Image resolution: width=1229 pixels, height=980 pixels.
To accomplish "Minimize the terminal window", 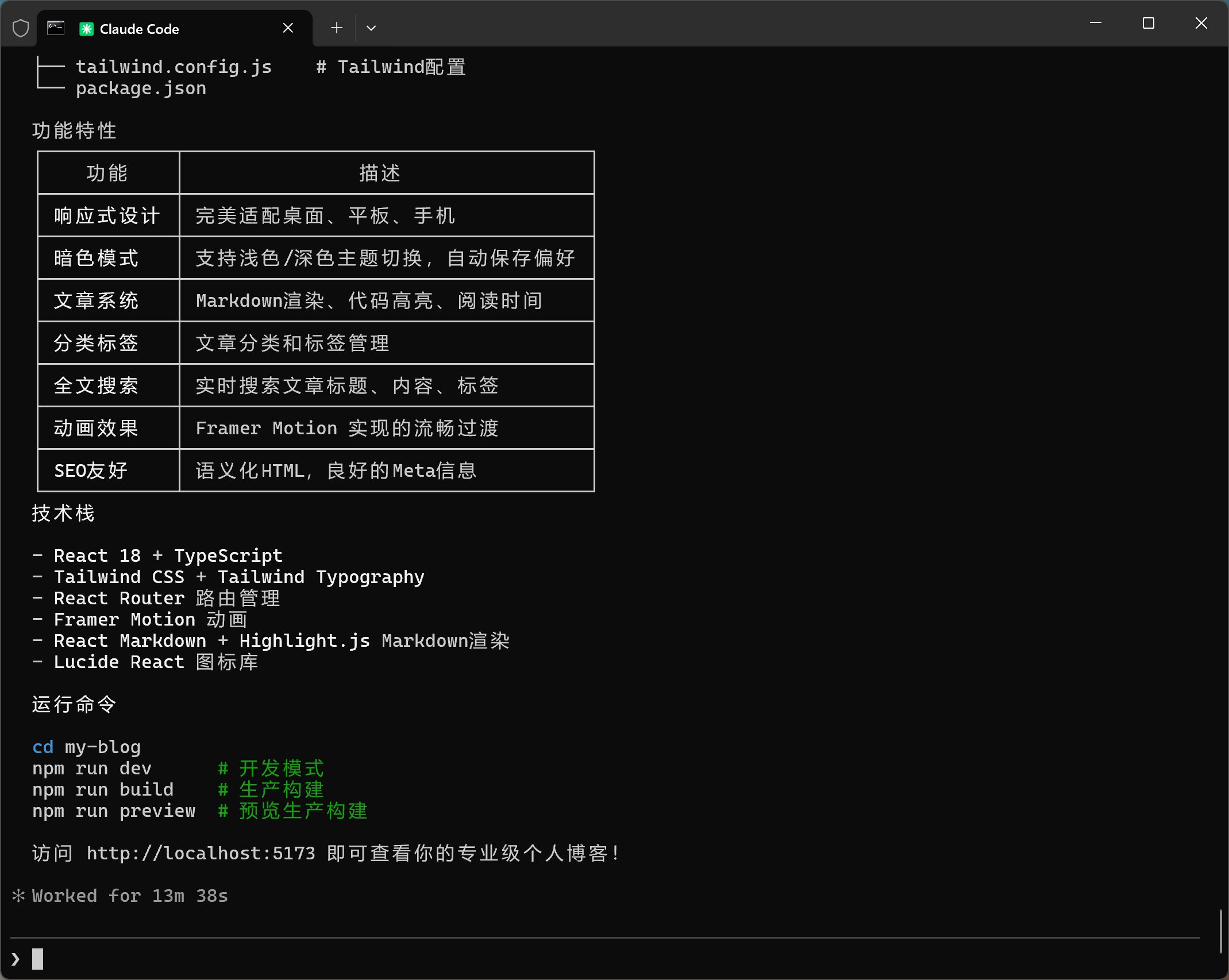I will click(x=1095, y=23).
